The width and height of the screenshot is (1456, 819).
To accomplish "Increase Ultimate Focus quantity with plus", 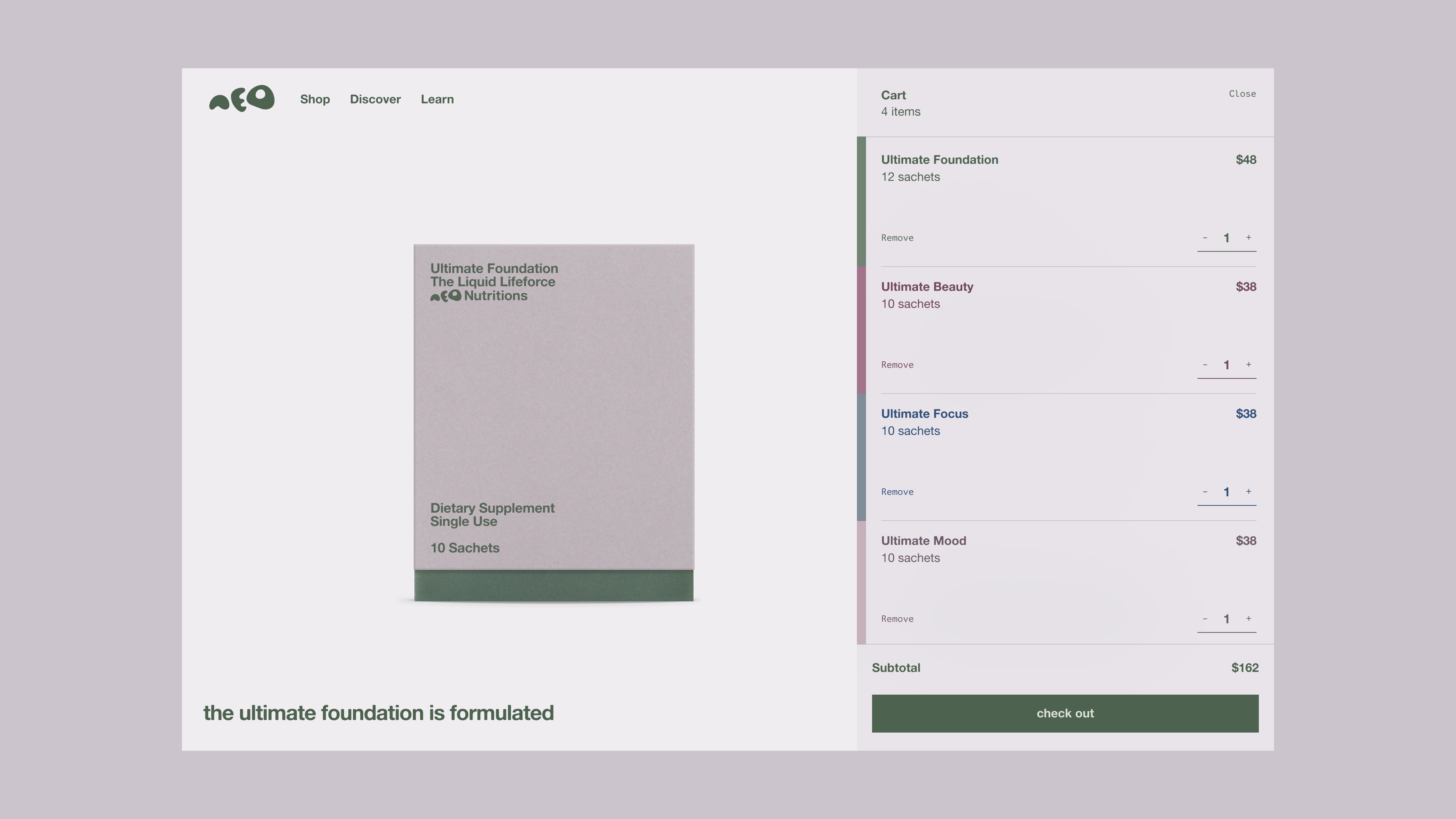I will (1249, 492).
